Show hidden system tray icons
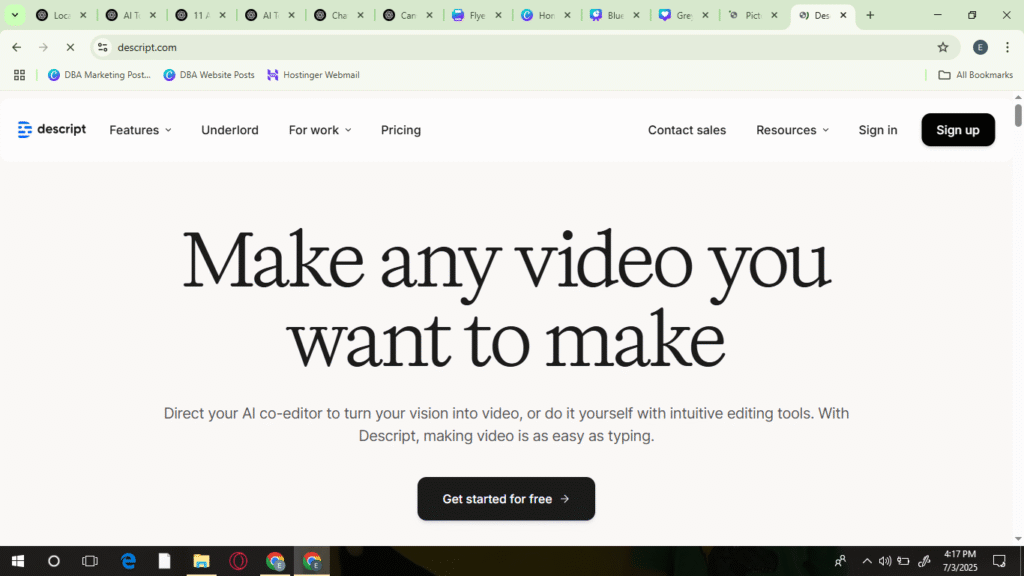This screenshot has width=1024, height=576. (867, 561)
